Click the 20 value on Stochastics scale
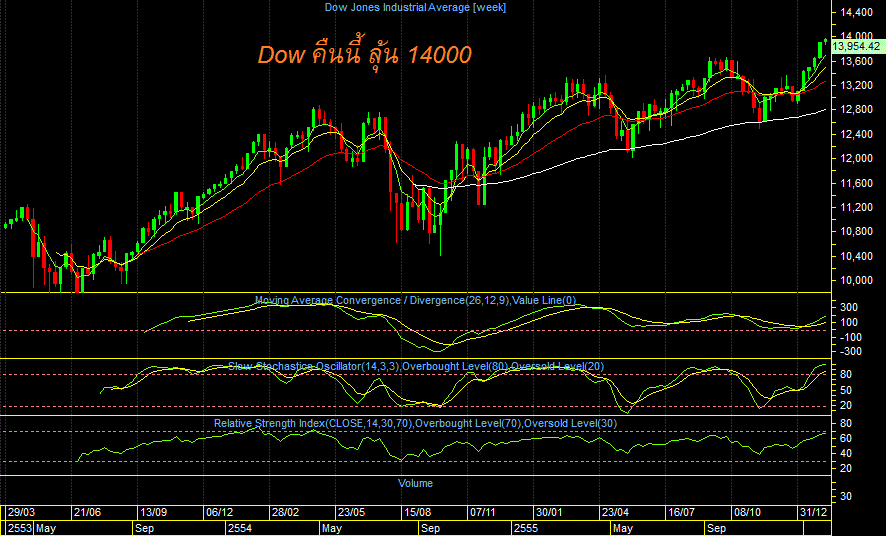 (846, 406)
